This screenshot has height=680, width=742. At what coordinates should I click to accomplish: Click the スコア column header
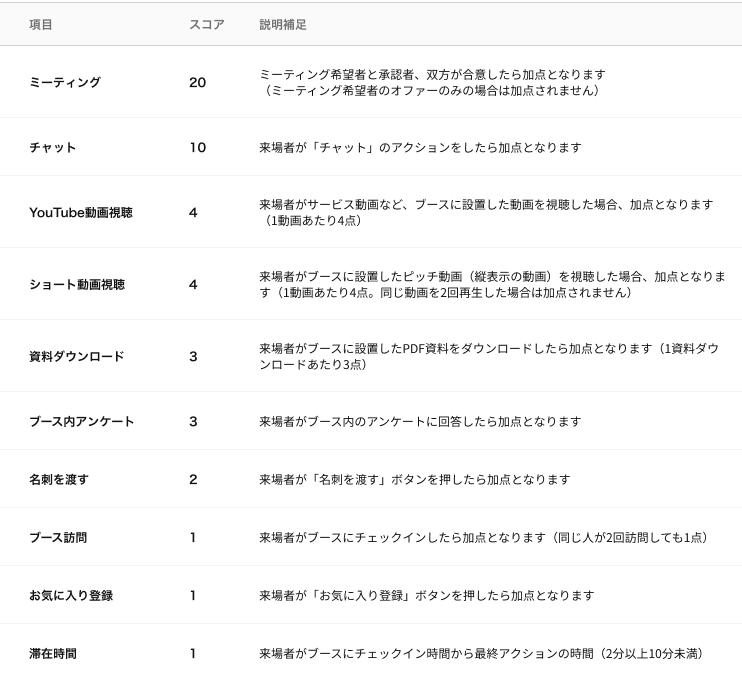pyautogui.click(x=207, y=25)
